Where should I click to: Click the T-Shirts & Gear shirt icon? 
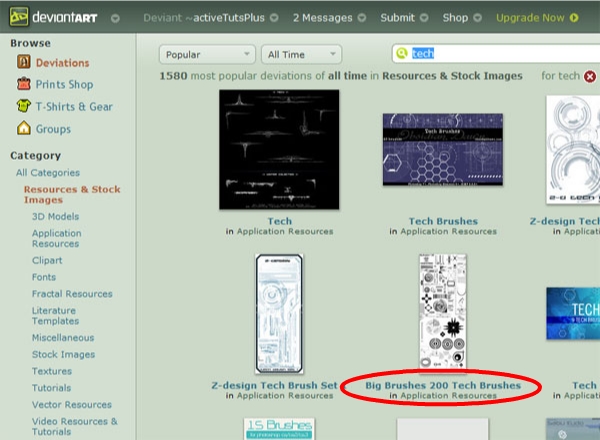[x=24, y=105]
